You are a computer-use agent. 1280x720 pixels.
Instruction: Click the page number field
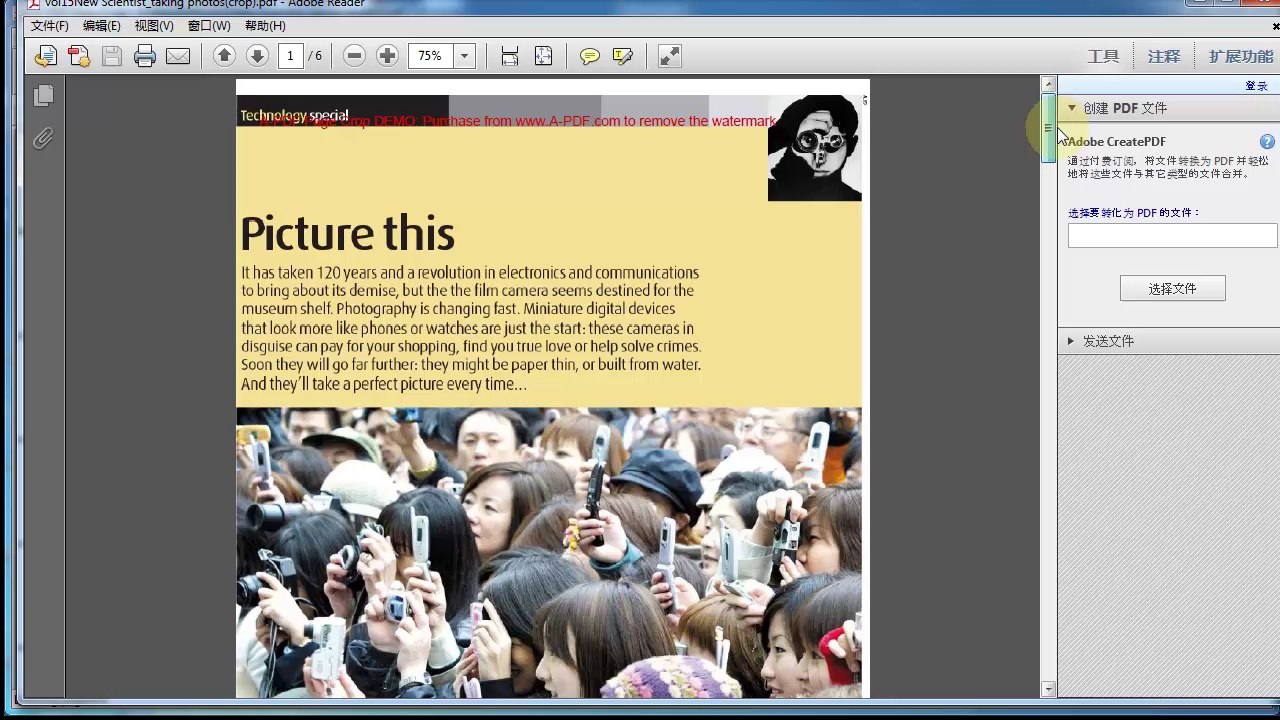point(290,56)
